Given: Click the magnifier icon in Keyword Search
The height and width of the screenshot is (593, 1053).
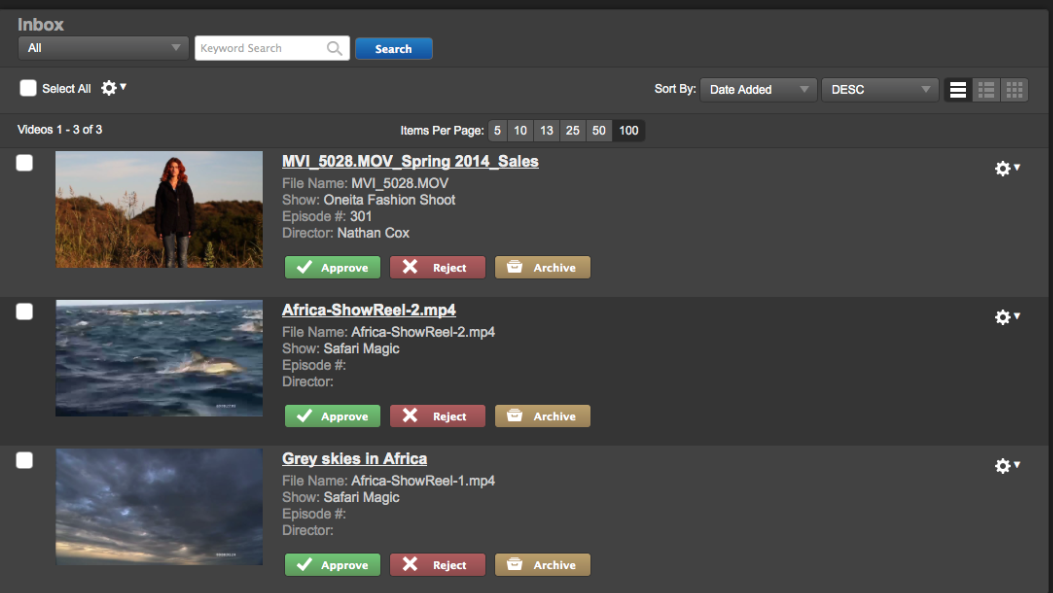Looking at the screenshot, I should (335, 48).
